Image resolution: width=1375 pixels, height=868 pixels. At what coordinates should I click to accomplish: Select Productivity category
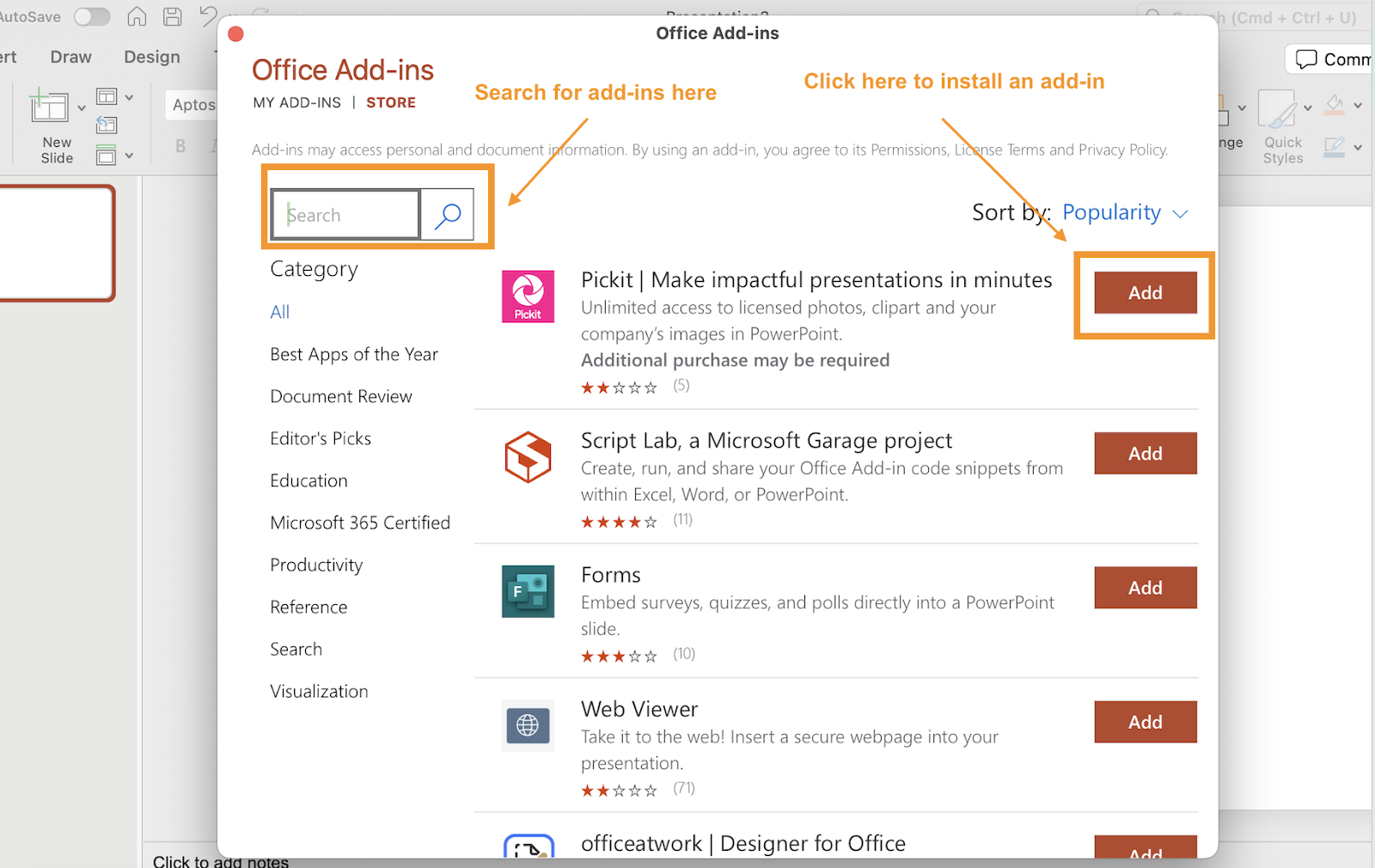pyautogui.click(x=316, y=565)
